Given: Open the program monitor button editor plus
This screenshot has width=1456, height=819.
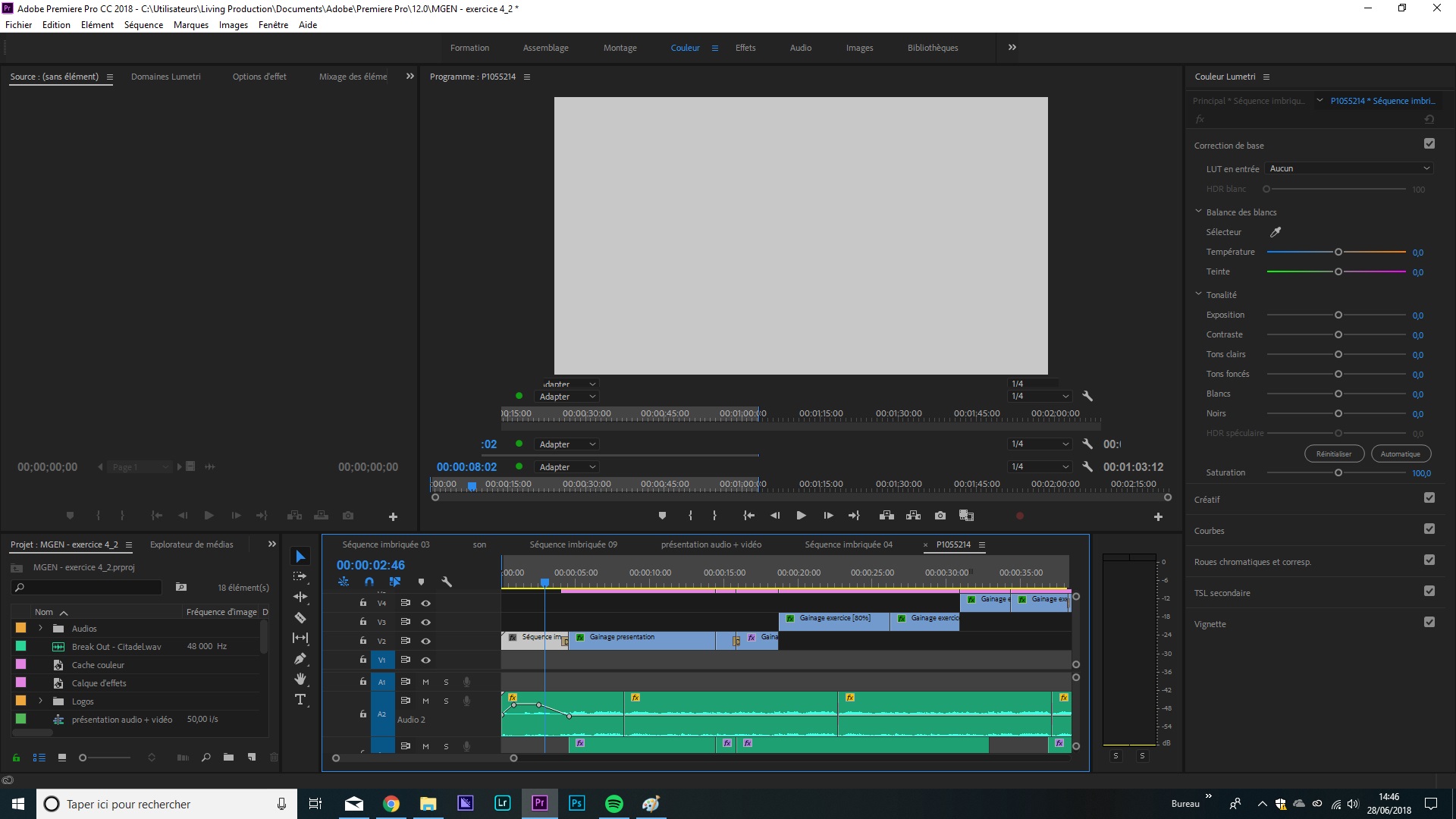Looking at the screenshot, I should pos(1158,516).
